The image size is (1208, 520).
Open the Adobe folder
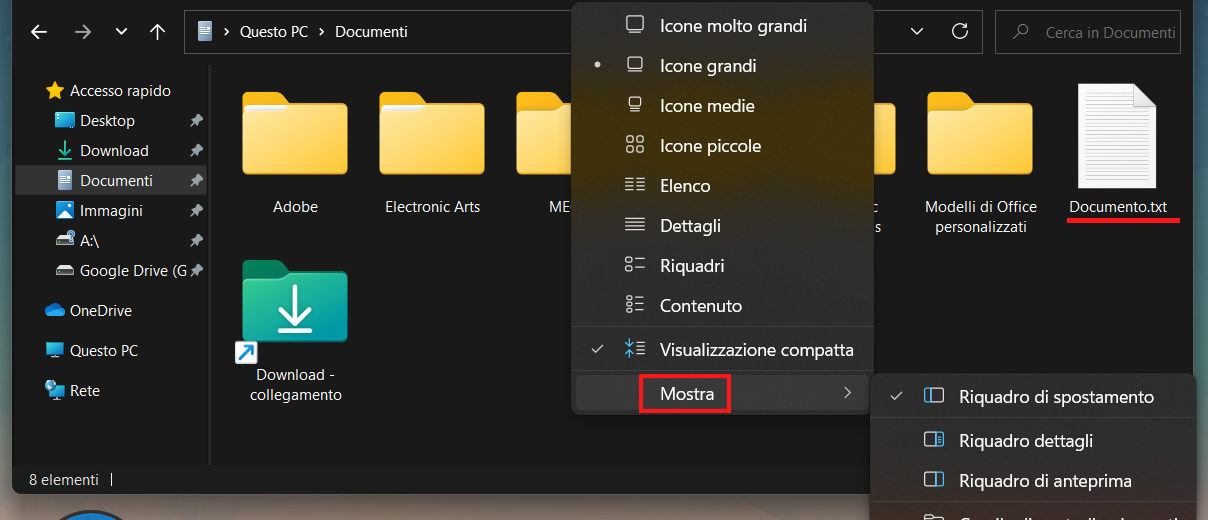[x=295, y=150]
